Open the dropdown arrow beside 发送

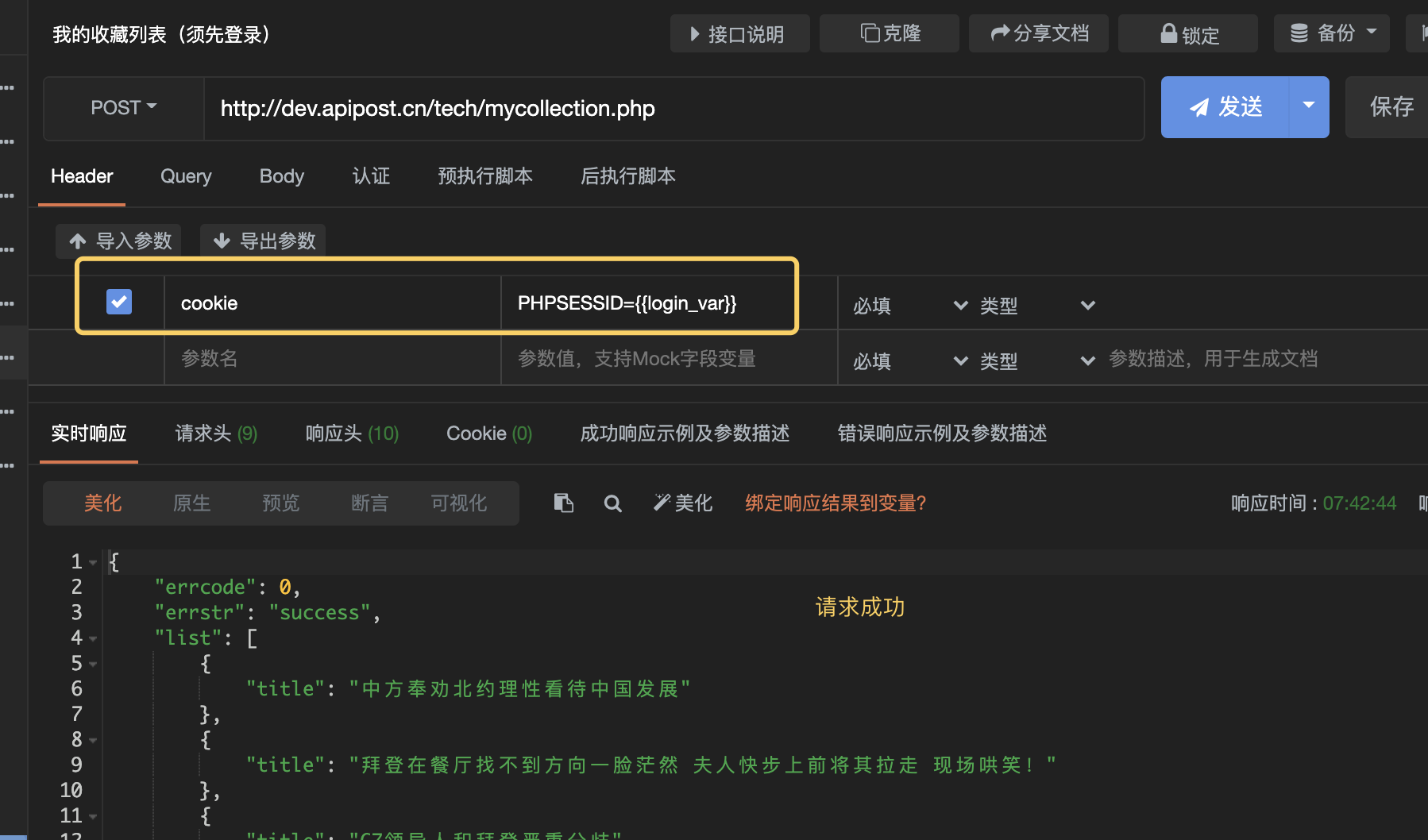point(1309,107)
